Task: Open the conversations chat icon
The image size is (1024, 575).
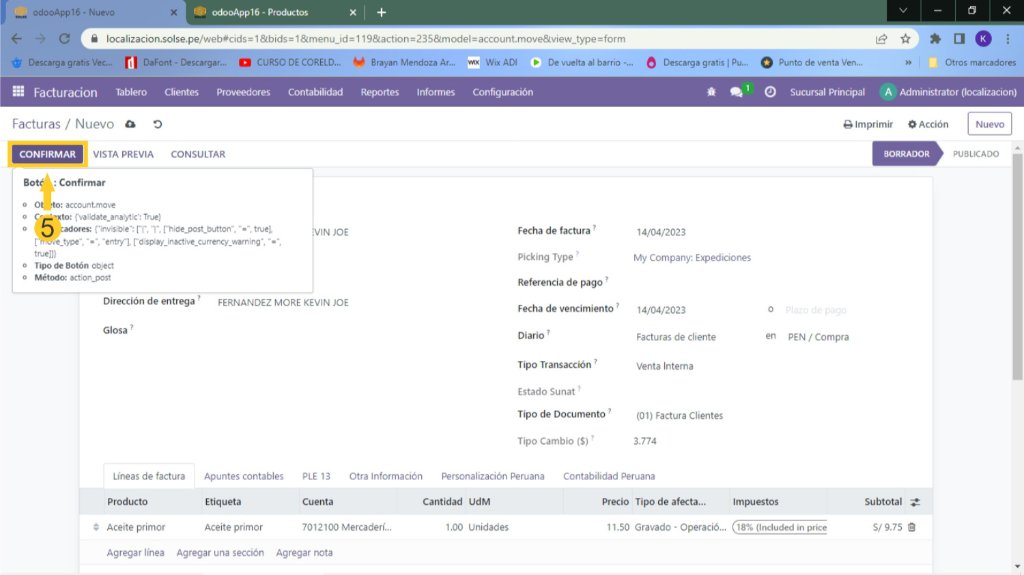Action: (x=737, y=92)
